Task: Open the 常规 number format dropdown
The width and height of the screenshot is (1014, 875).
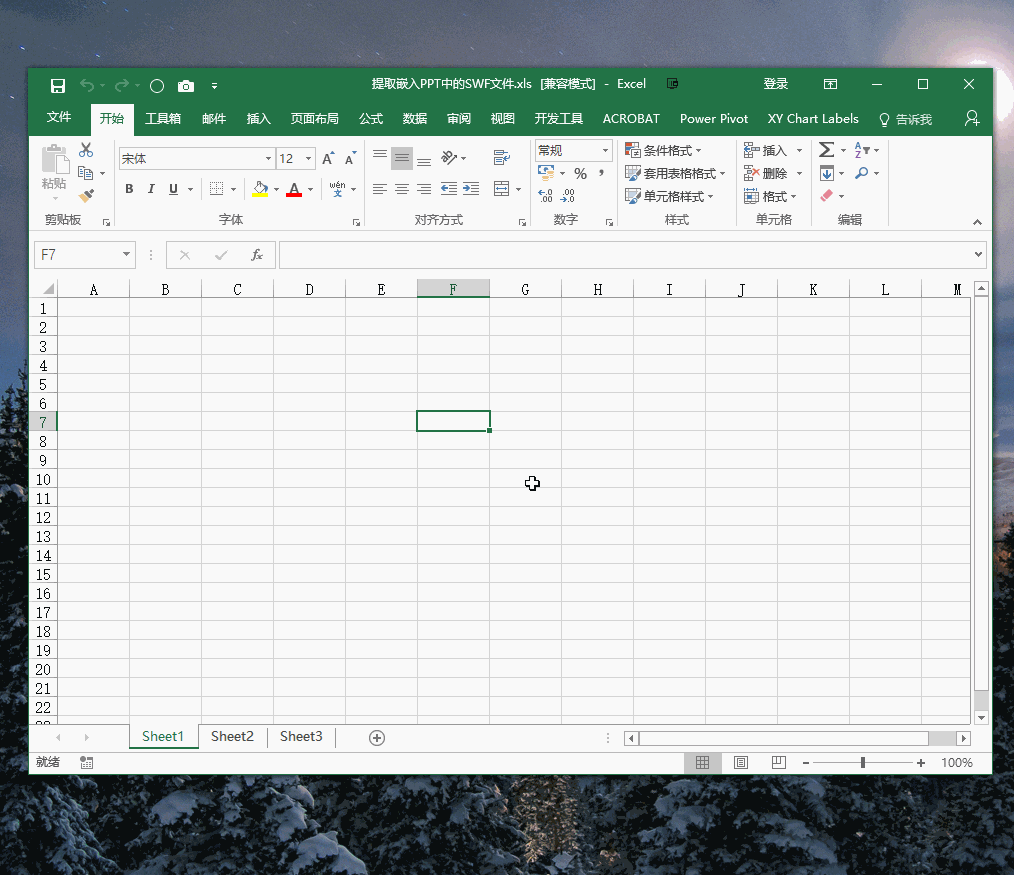Action: coord(603,149)
